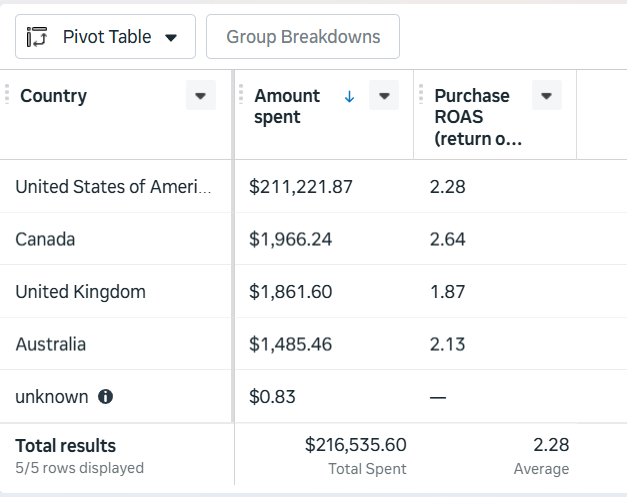Click the Purchase ROAS column header
This screenshot has width=627, height=497.
click(478, 117)
